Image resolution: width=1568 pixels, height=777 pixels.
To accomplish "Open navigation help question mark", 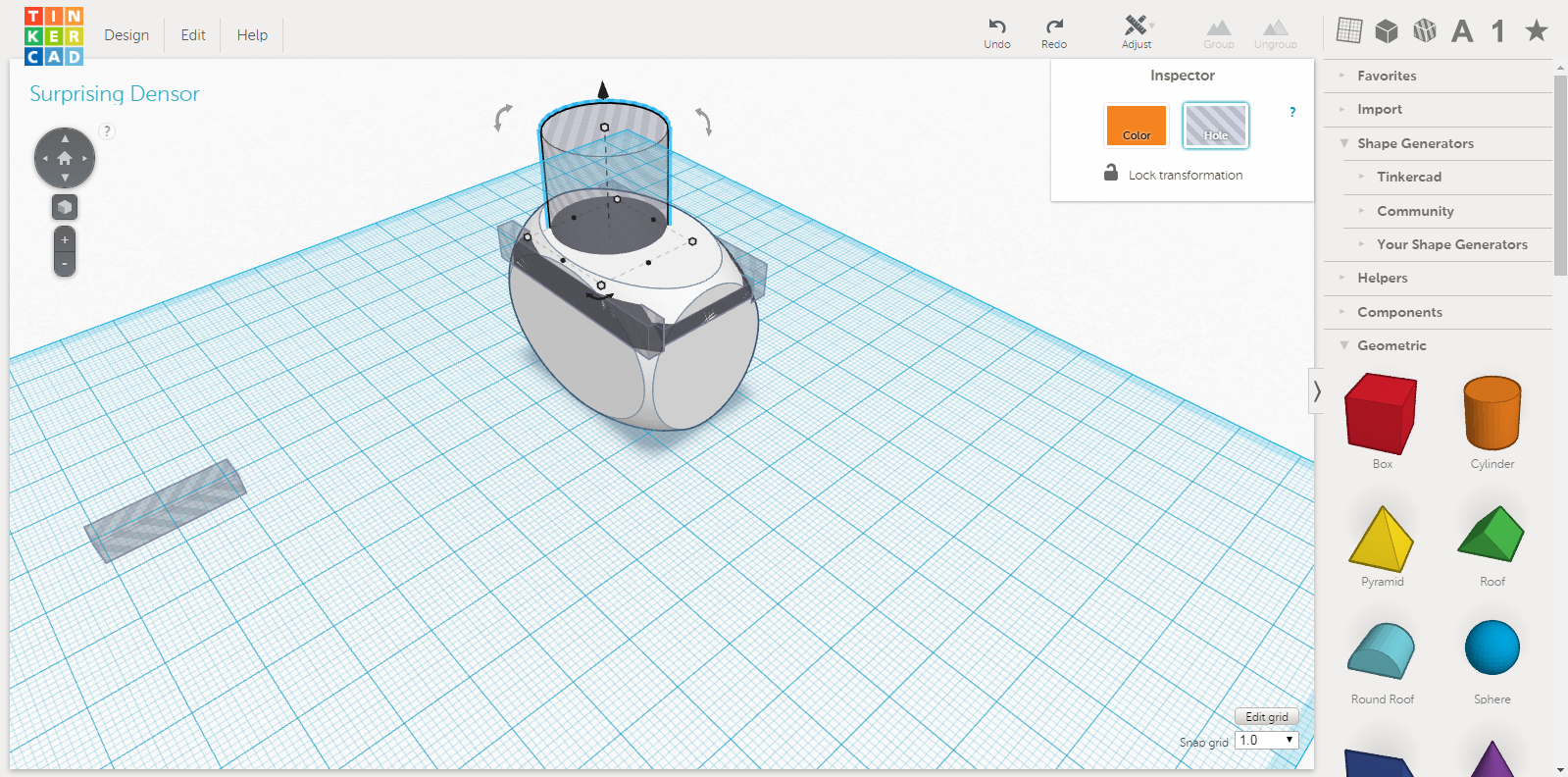I will [108, 130].
